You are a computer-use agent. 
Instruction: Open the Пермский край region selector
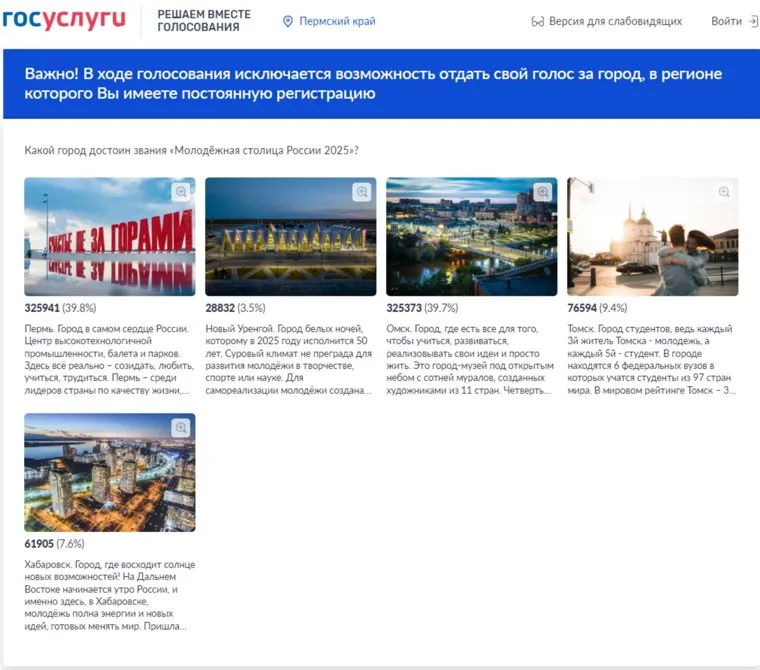tap(337, 21)
